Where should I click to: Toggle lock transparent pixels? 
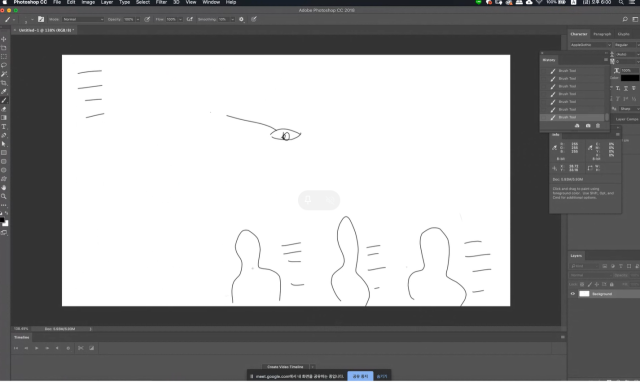[x=582, y=284]
